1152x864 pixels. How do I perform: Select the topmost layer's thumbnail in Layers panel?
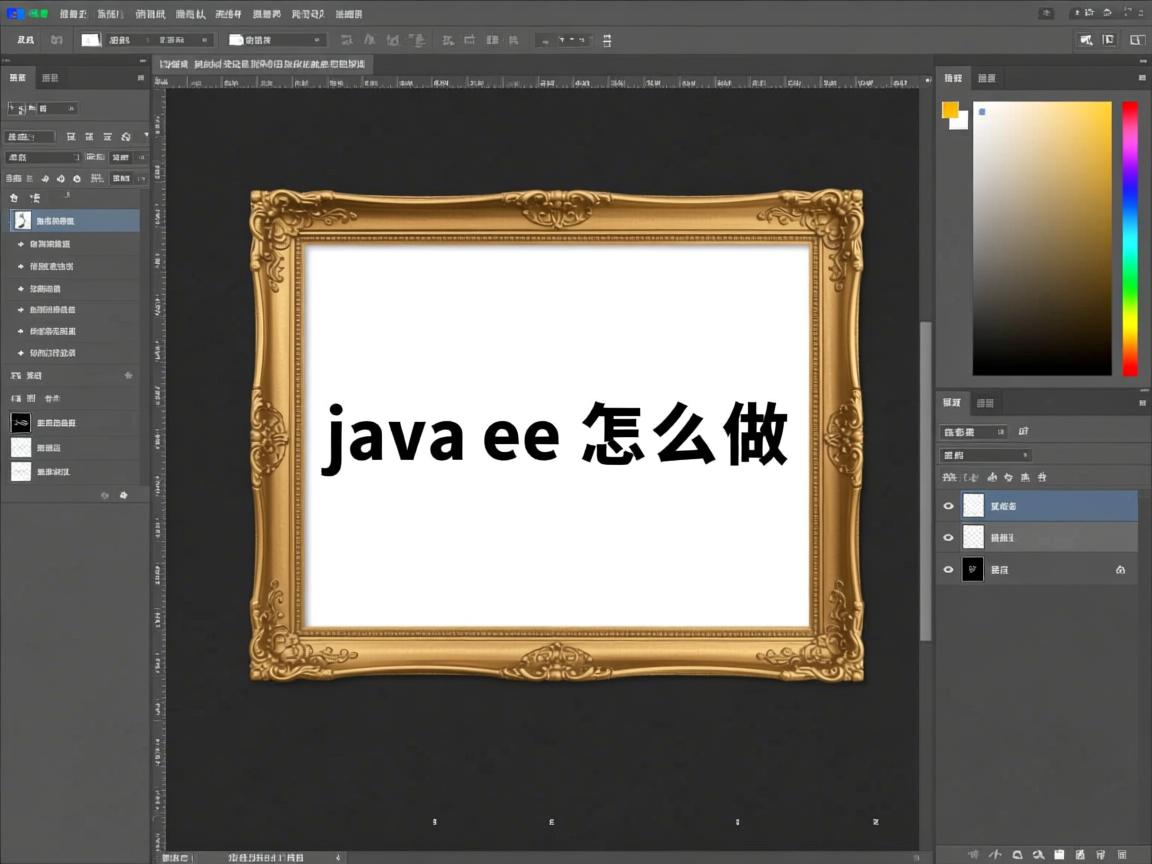click(x=972, y=505)
